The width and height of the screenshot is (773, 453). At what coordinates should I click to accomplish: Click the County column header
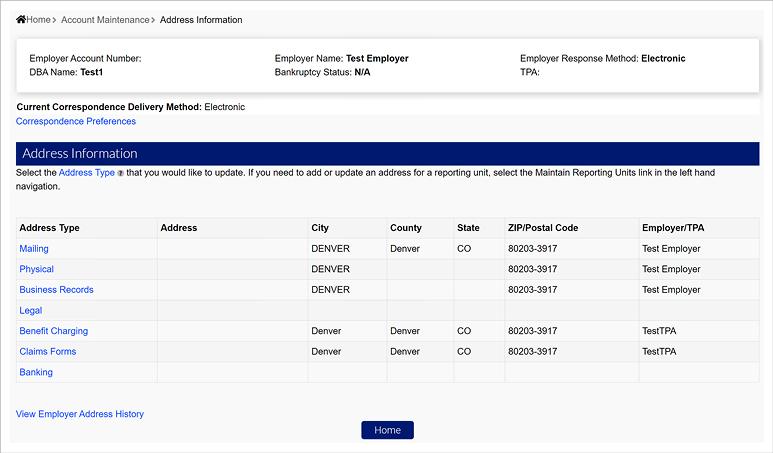click(x=406, y=228)
